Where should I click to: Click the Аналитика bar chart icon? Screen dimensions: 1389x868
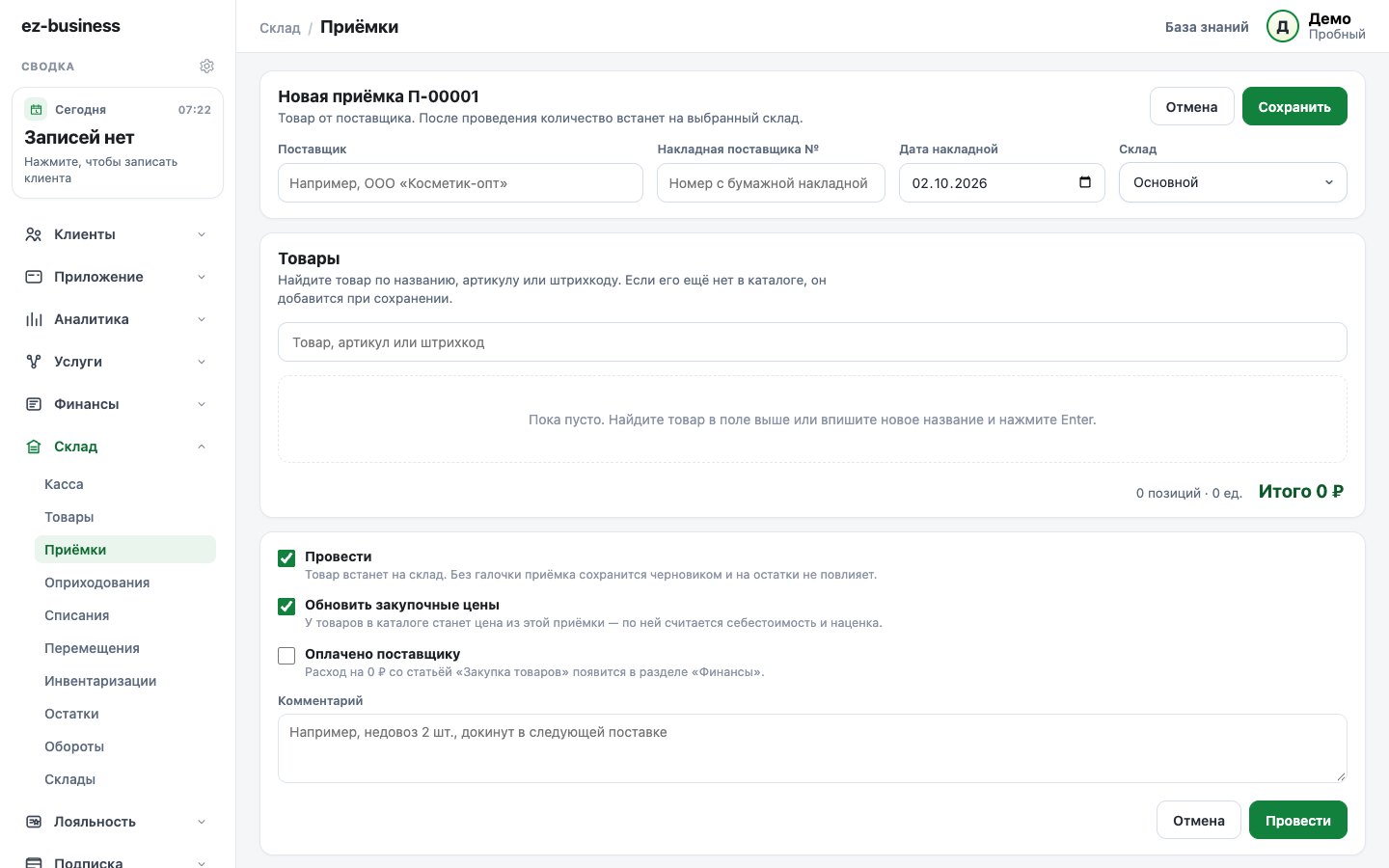(x=34, y=319)
